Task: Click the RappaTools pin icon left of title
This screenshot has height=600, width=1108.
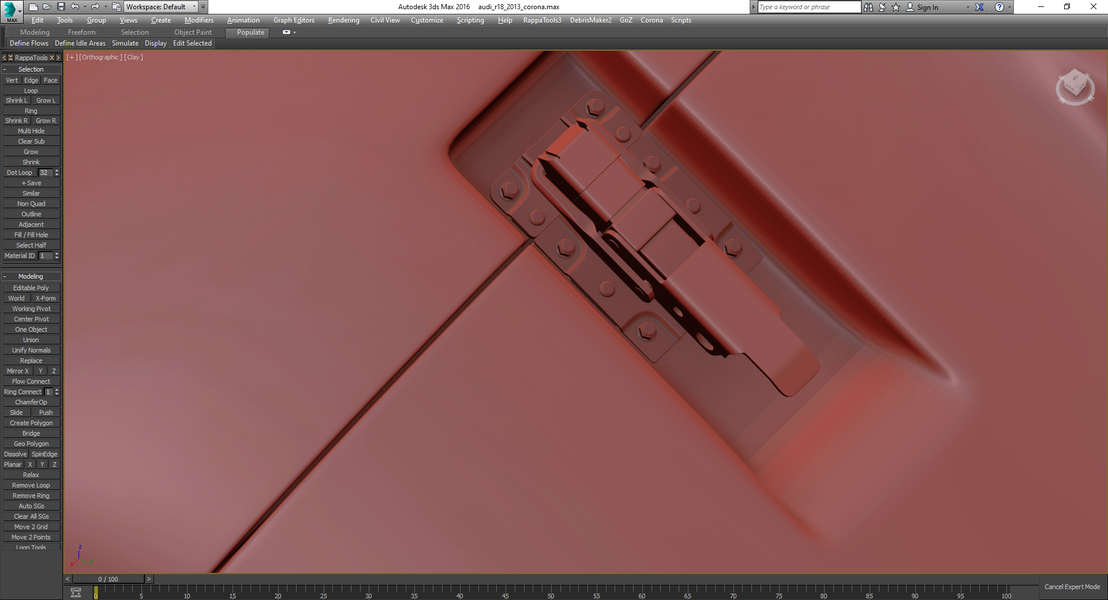Action: [11, 58]
